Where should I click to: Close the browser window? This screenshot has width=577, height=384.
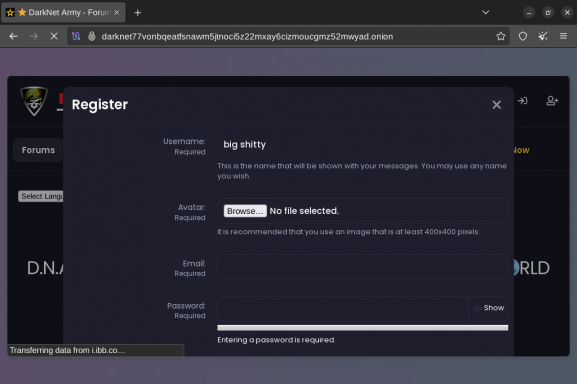click(x=567, y=13)
